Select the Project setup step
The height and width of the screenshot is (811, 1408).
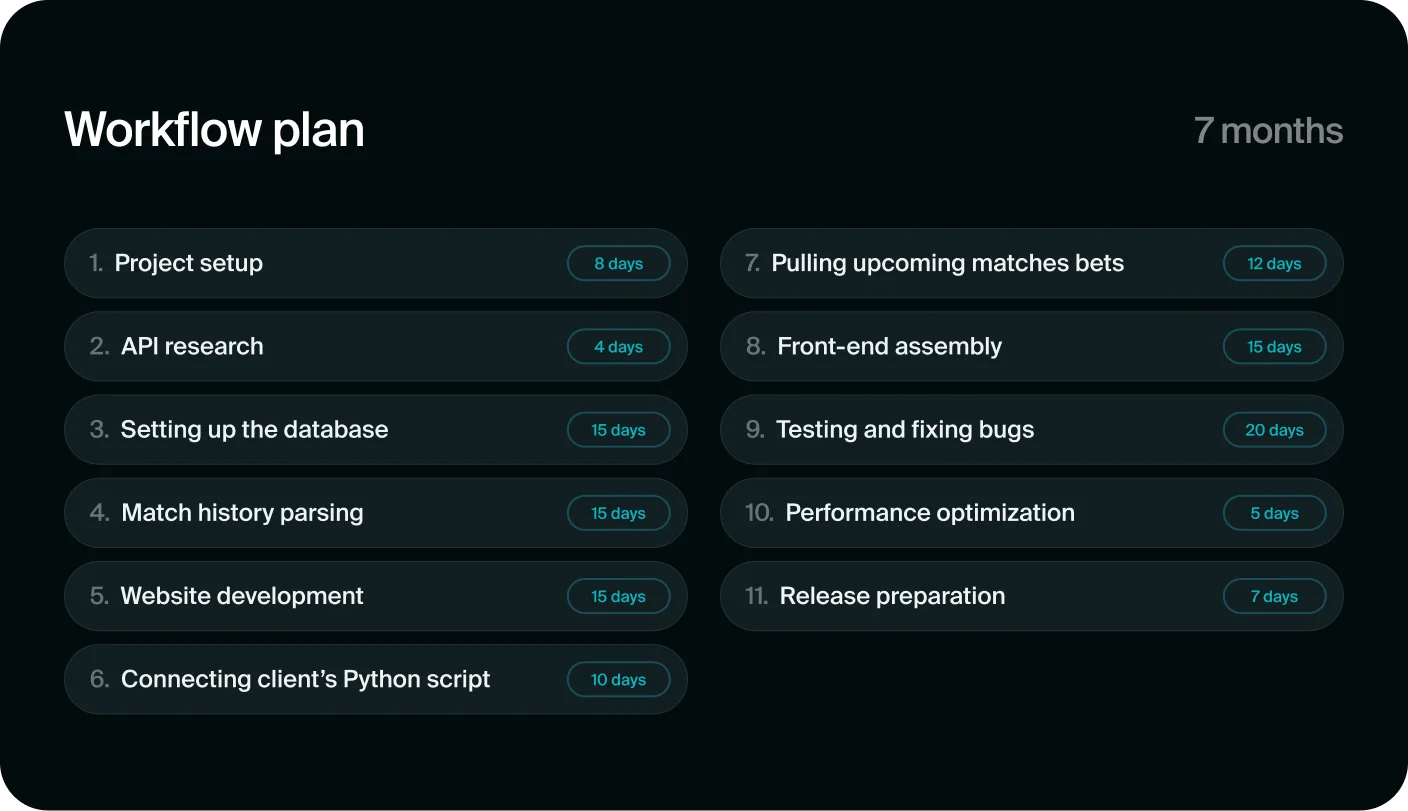376,263
